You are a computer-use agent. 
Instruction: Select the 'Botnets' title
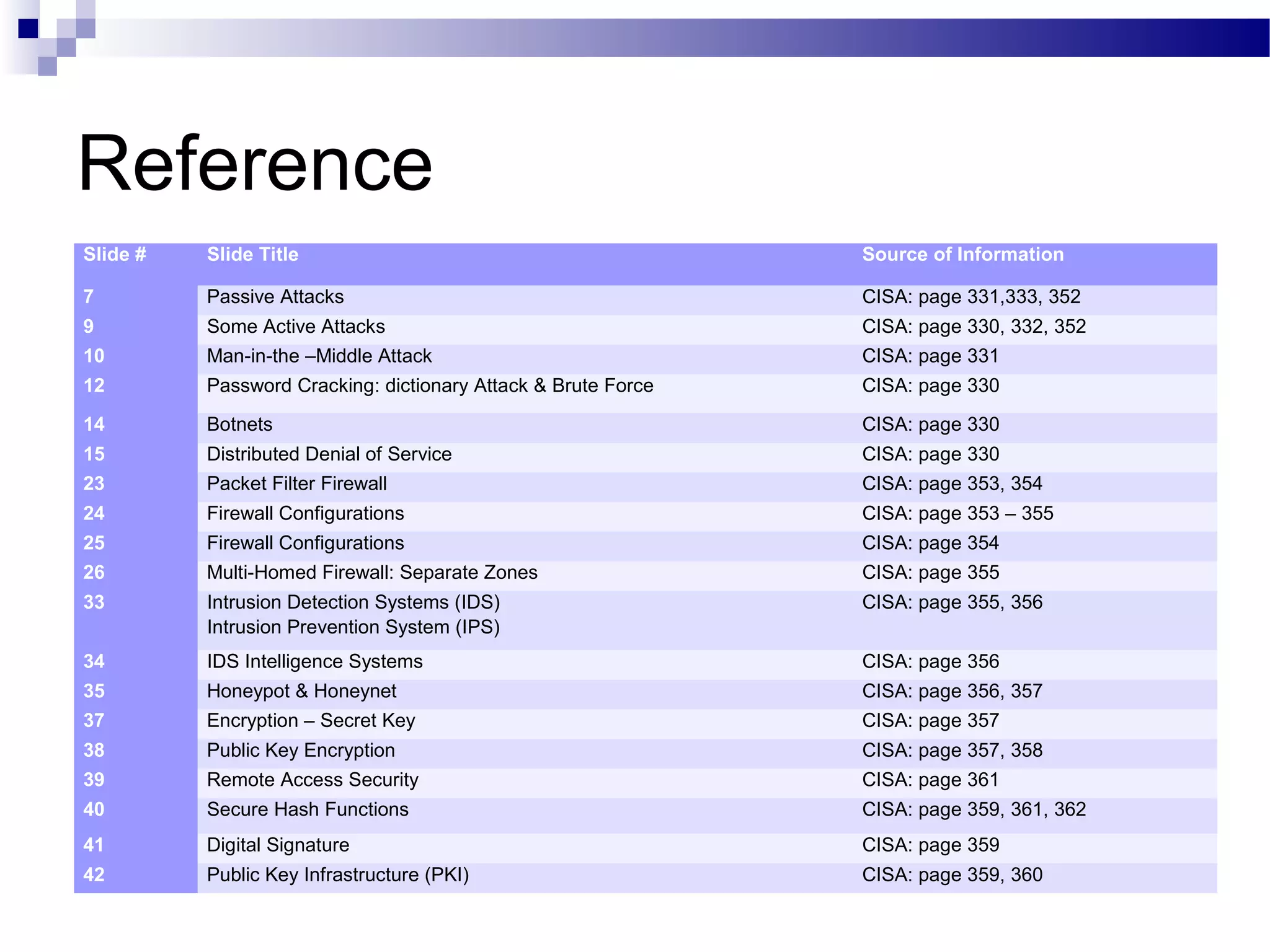pyautogui.click(x=239, y=425)
